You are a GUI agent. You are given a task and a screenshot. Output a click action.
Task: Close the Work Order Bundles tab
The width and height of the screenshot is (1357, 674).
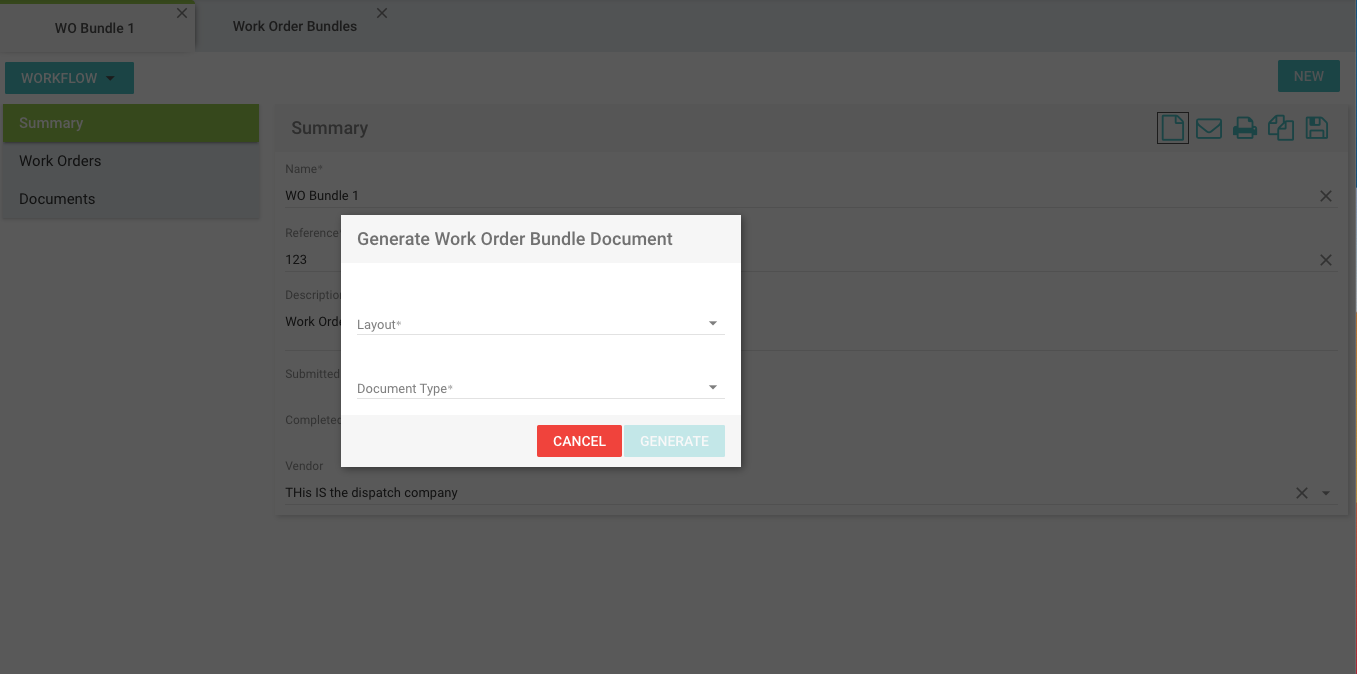(382, 14)
